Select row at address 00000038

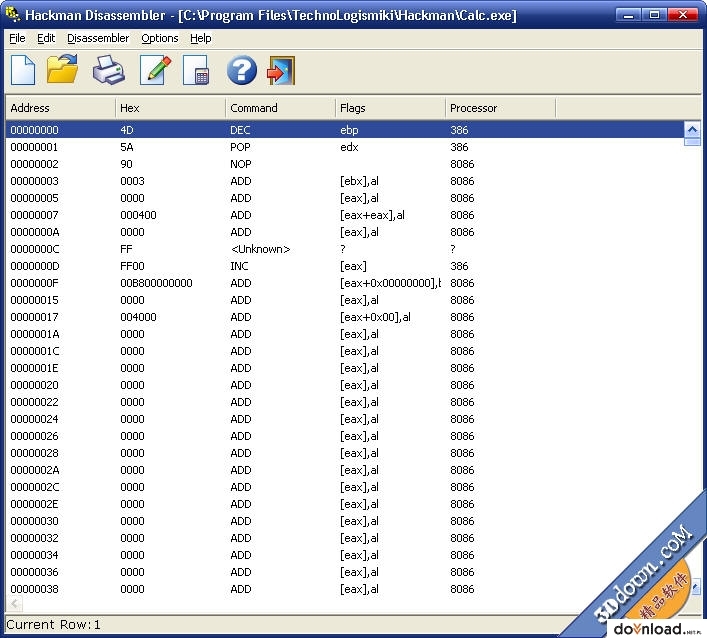point(345,589)
